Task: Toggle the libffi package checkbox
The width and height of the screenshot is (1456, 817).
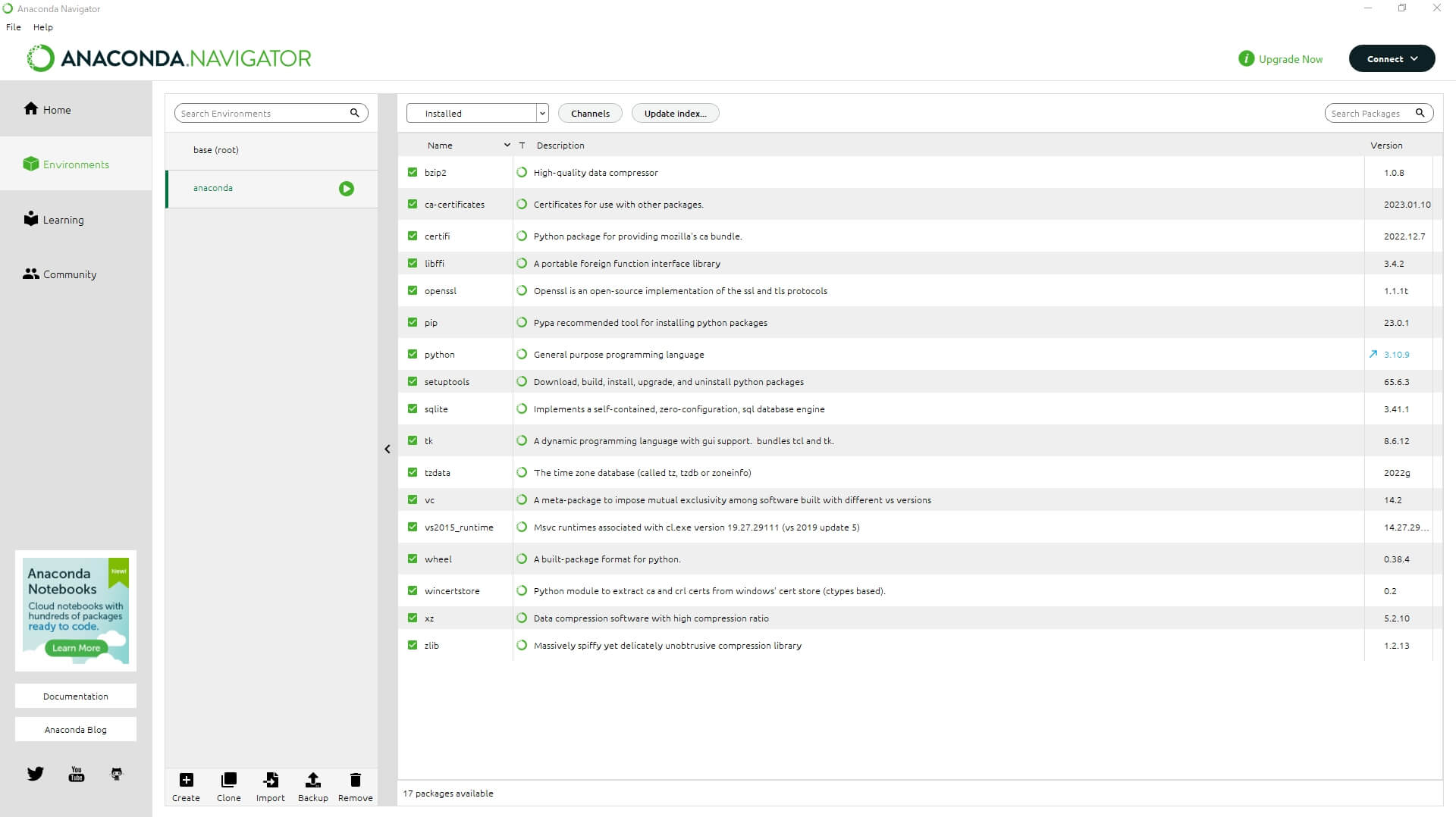Action: point(413,263)
